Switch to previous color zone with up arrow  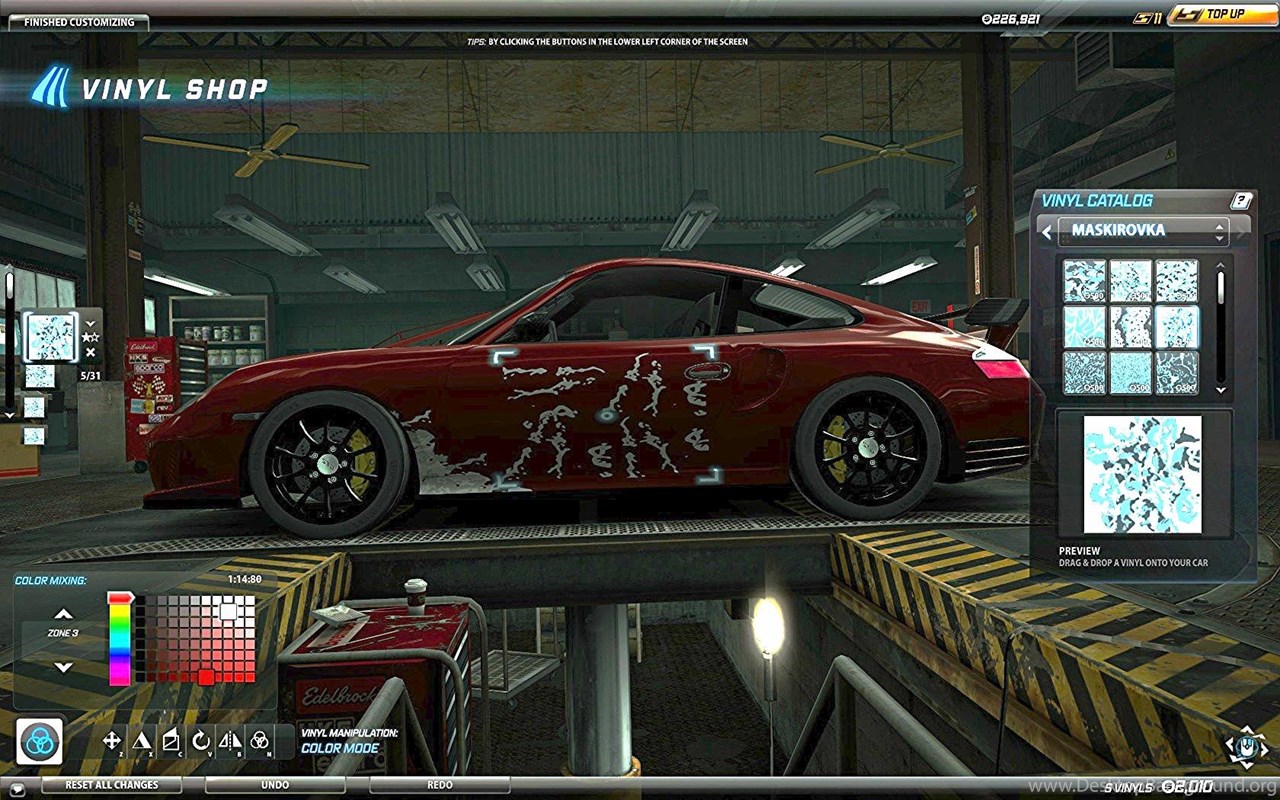[63, 614]
